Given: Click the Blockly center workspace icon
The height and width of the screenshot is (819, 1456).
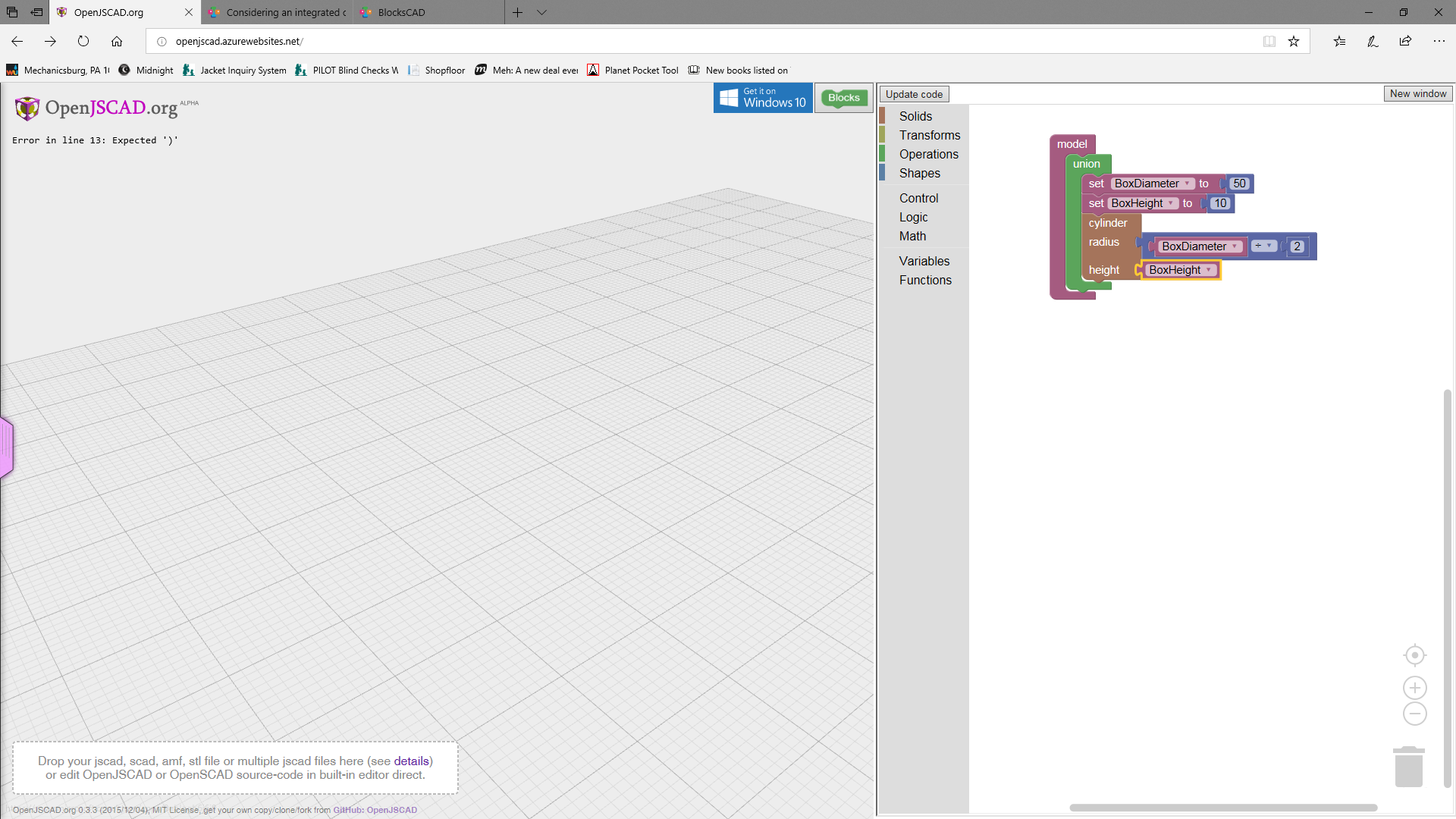Looking at the screenshot, I should coord(1414,655).
